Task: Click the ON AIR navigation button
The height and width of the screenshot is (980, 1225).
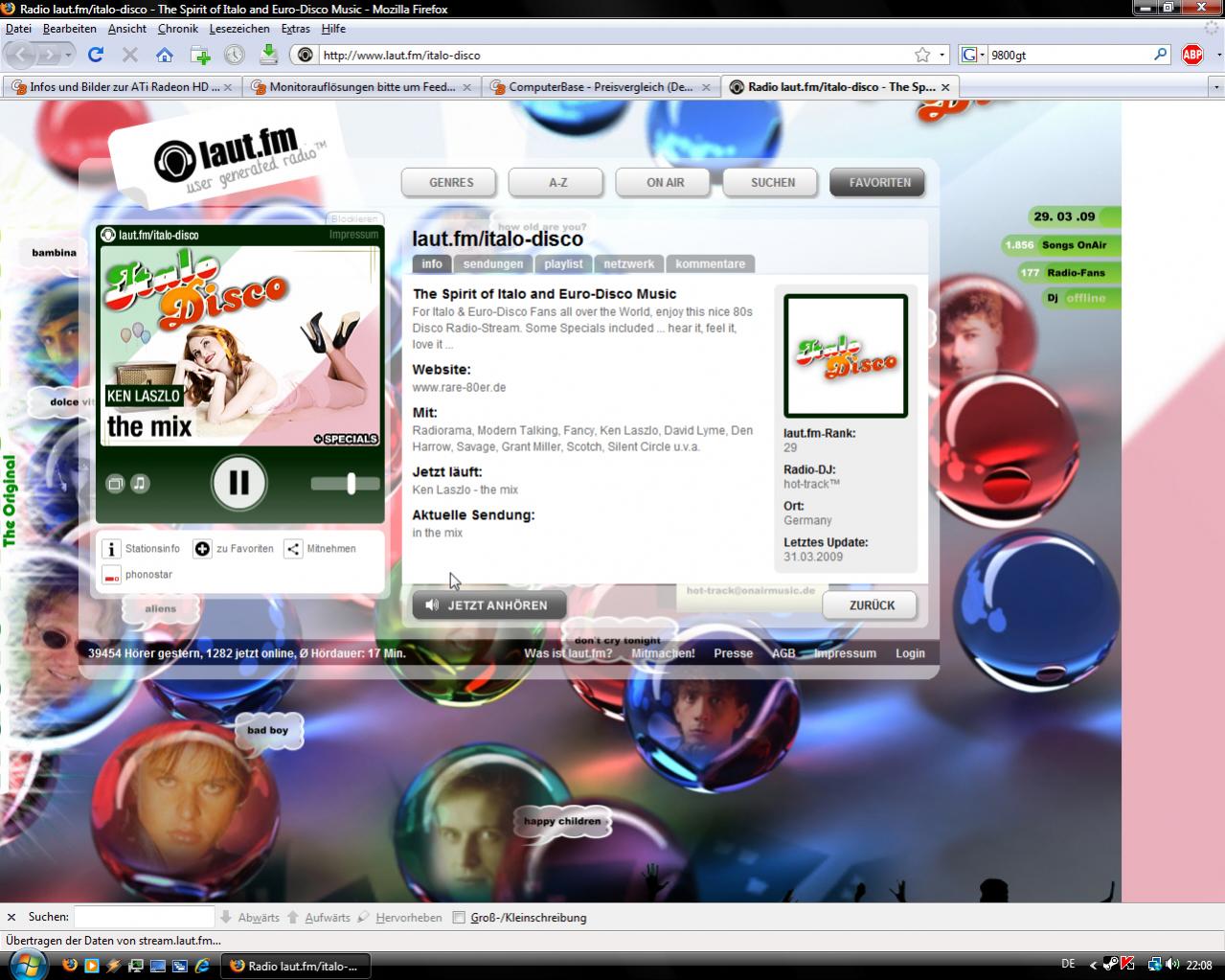Action: [665, 182]
